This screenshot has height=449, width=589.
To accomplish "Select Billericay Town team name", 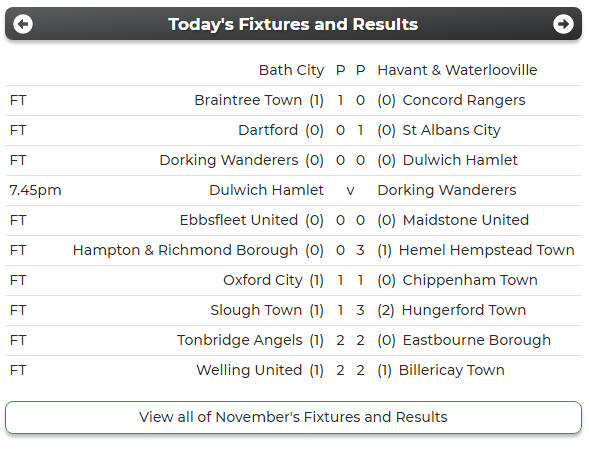I will point(452,370).
